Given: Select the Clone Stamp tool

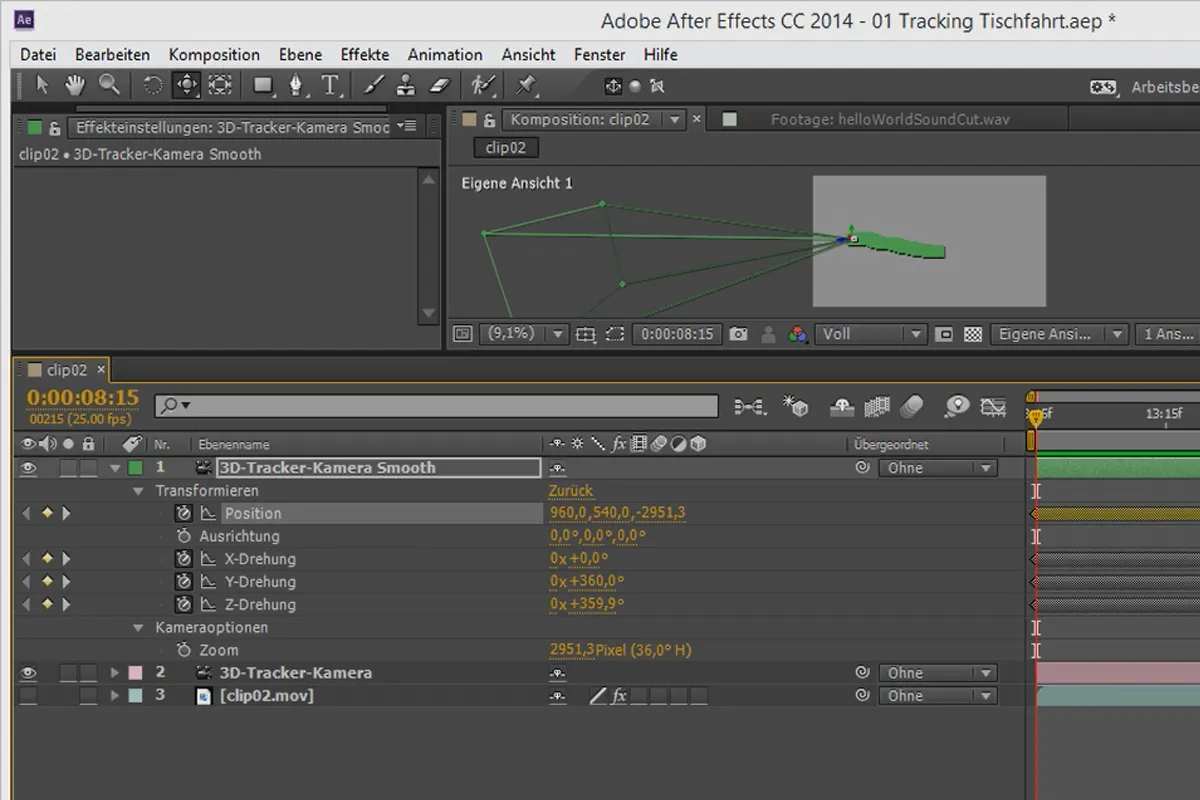Looking at the screenshot, I should (x=406, y=85).
